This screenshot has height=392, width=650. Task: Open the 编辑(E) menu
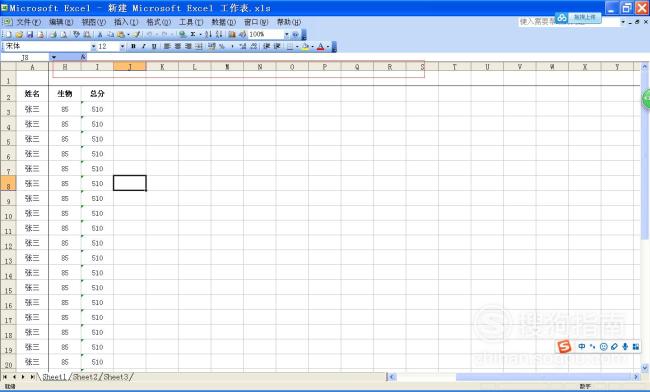point(61,22)
